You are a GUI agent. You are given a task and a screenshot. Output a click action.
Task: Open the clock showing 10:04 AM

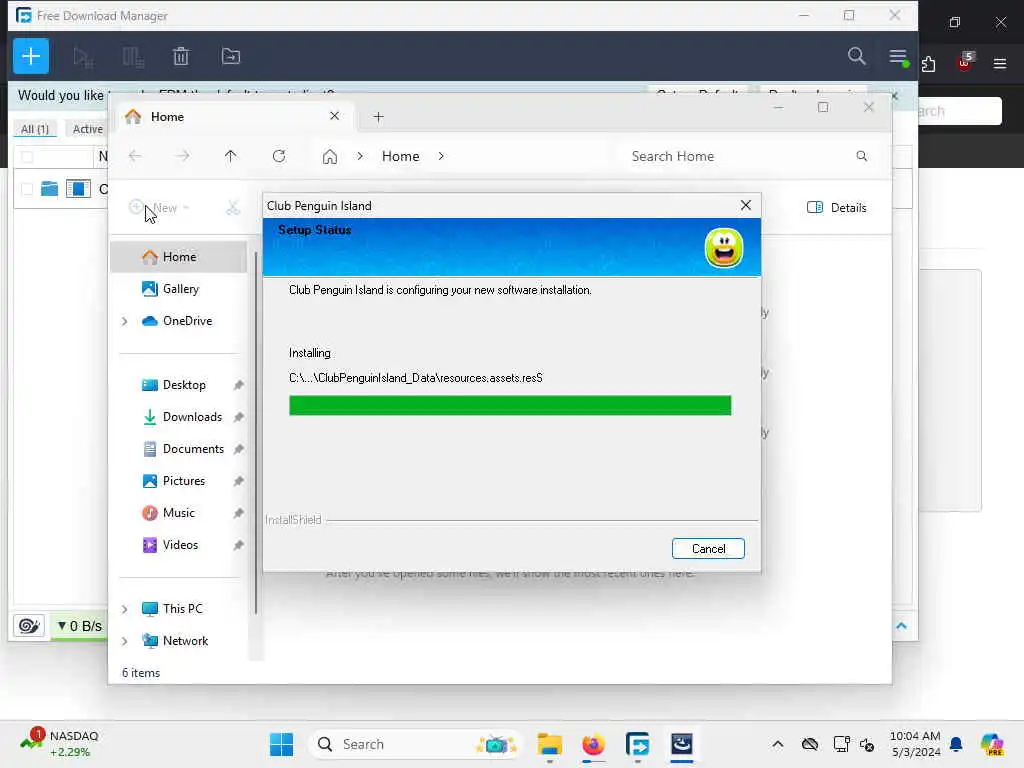point(915,744)
